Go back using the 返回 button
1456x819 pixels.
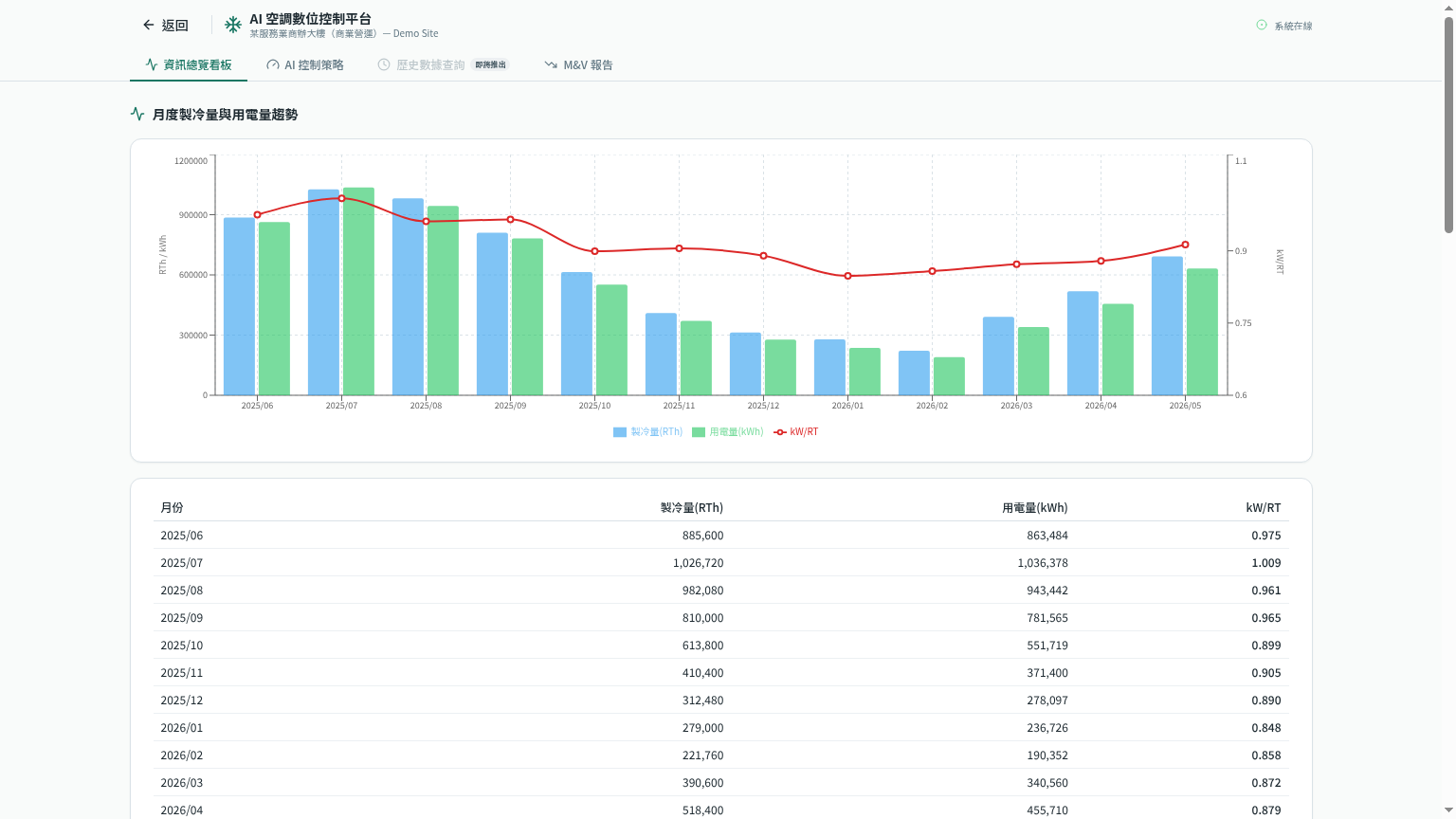[166, 26]
